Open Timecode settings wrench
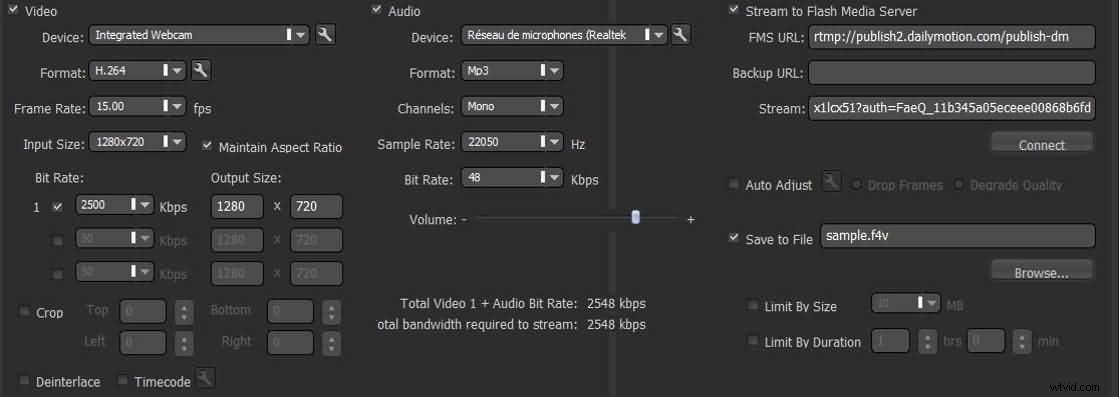 pyautogui.click(x=206, y=378)
